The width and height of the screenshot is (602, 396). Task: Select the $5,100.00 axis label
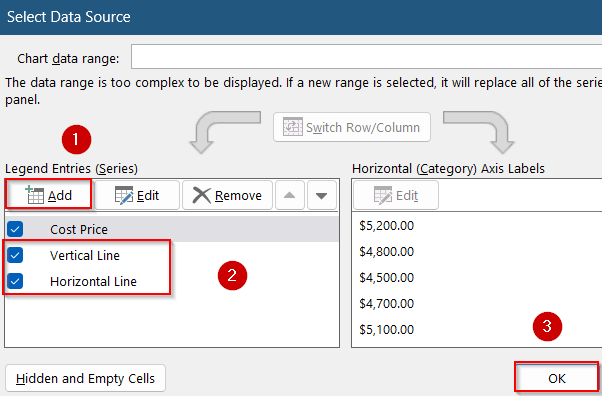point(386,330)
